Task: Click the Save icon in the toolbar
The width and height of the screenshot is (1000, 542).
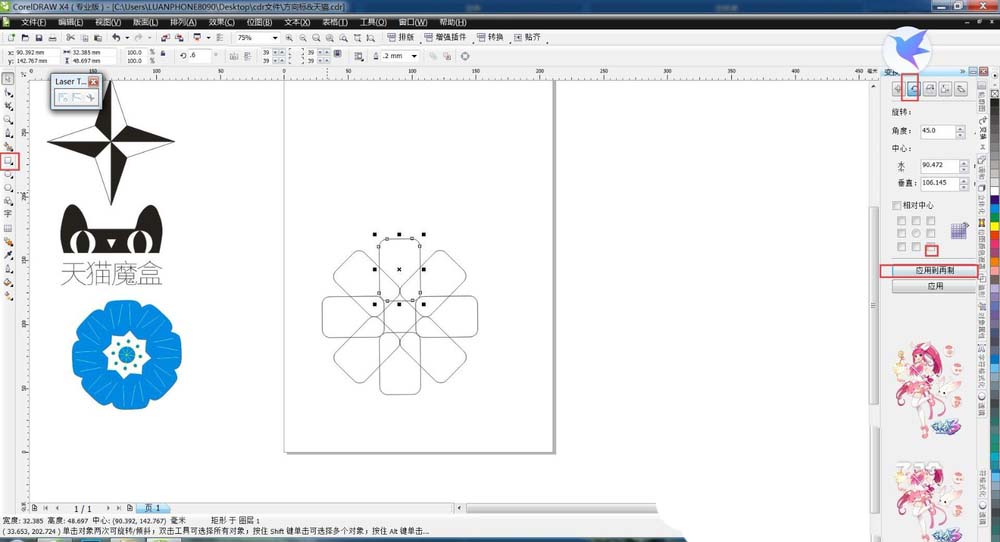Action: tap(38, 38)
